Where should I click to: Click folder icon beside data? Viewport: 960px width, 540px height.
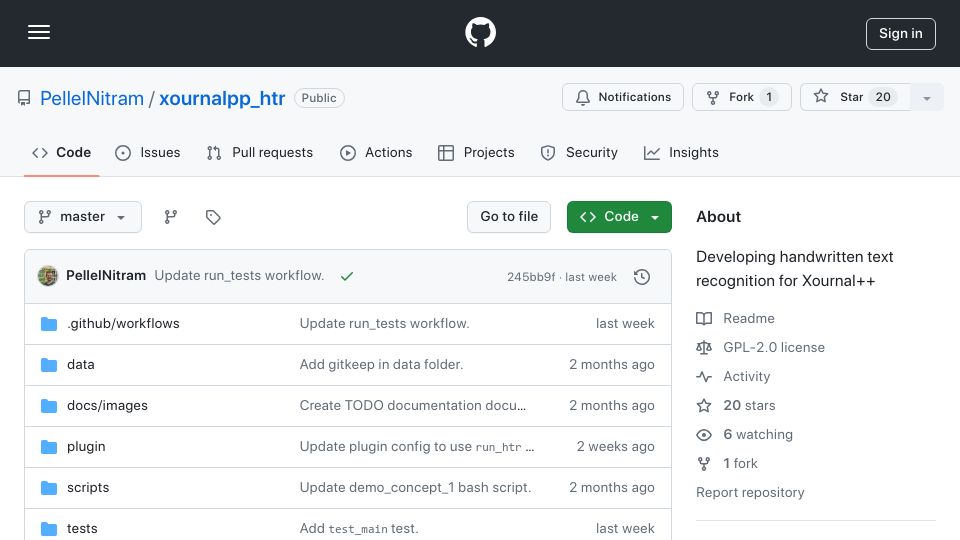pyautogui.click(x=49, y=365)
